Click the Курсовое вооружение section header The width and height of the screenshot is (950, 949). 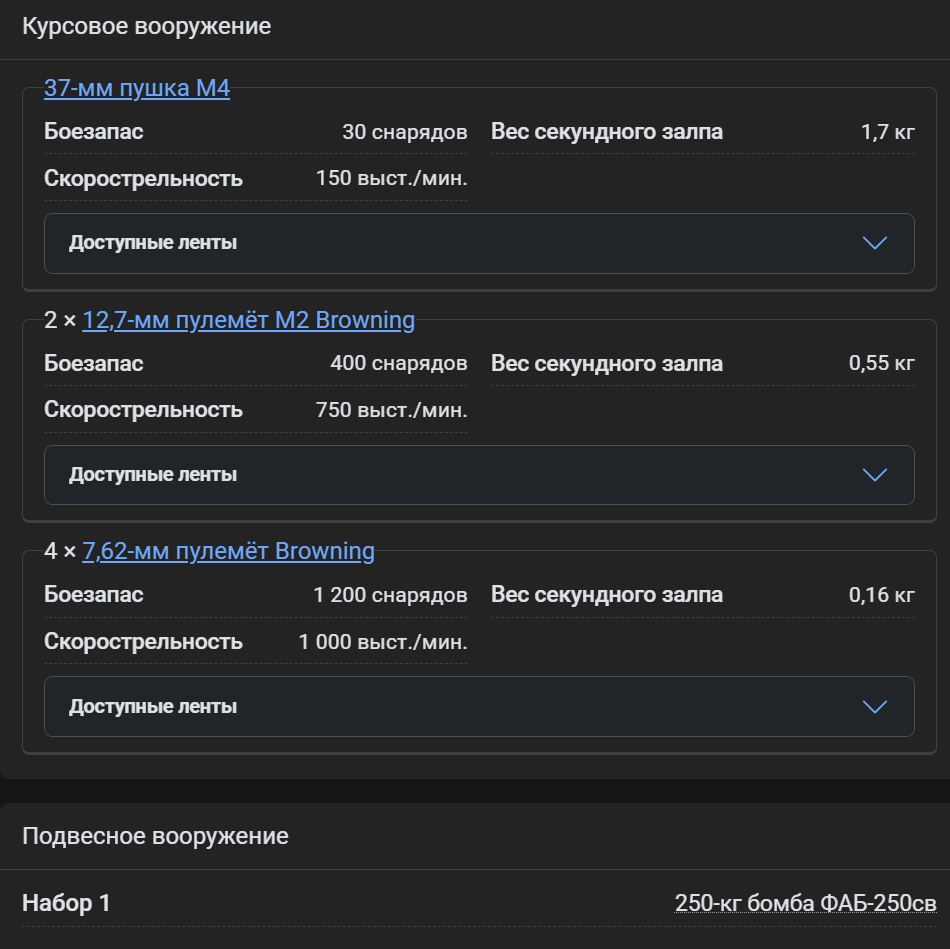pyautogui.click(x=147, y=27)
